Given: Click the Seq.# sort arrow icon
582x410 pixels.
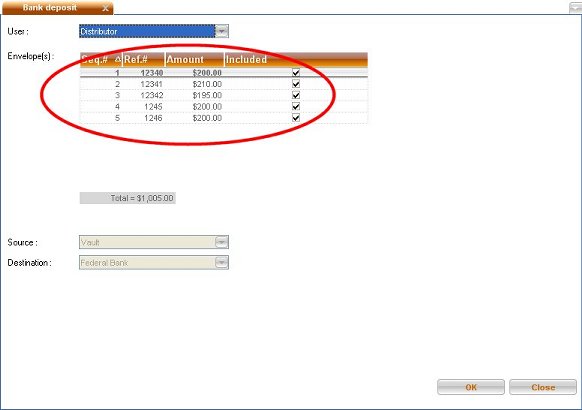Looking at the screenshot, I should click(x=118, y=59).
